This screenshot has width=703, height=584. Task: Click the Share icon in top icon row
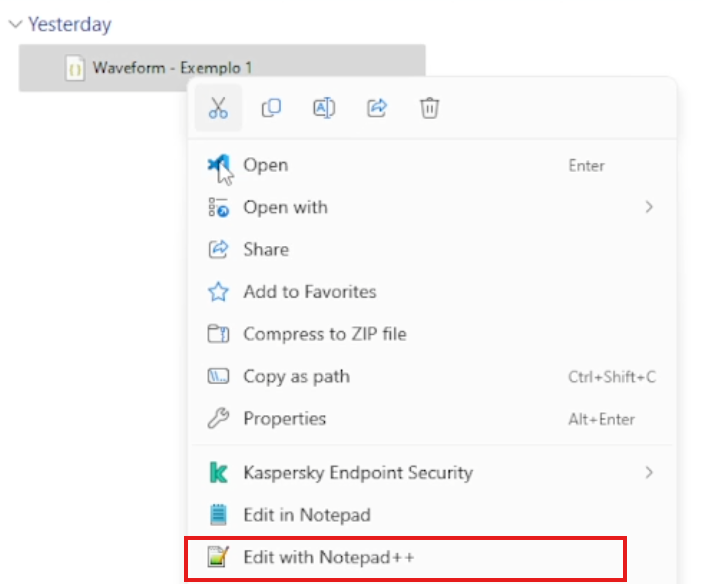pos(377,109)
